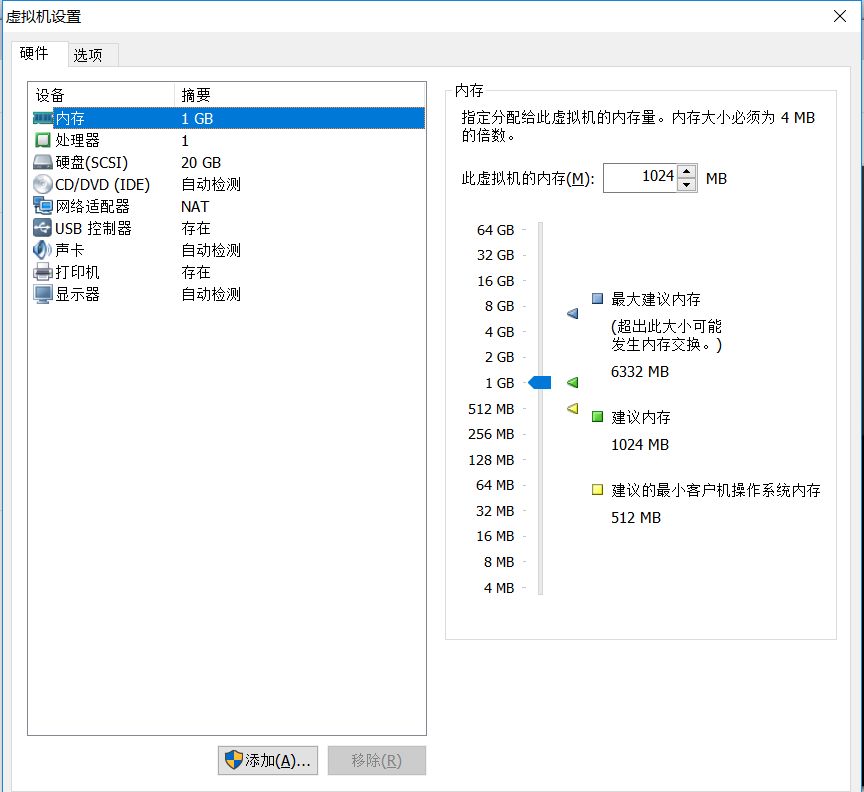
Task: Select the 内存 memory chip icon
Action: pyautogui.click(x=43, y=118)
